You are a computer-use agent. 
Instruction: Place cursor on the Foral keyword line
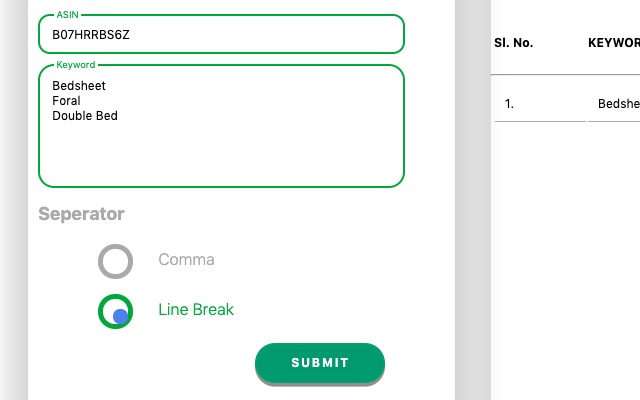click(67, 101)
